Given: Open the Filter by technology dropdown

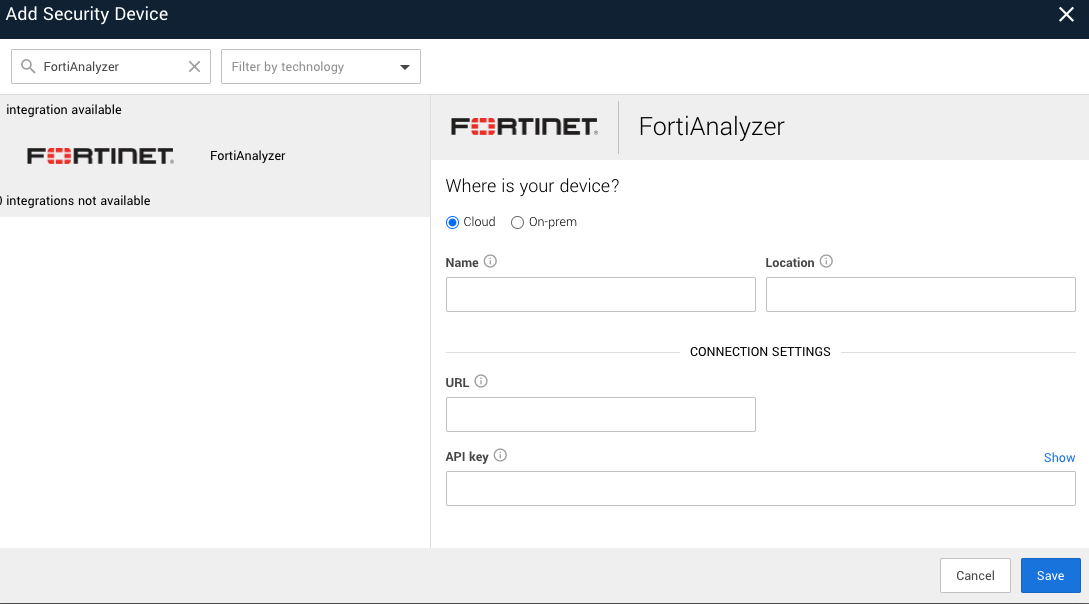Looking at the screenshot, I should pyautogui.click(x=320, y=66).
